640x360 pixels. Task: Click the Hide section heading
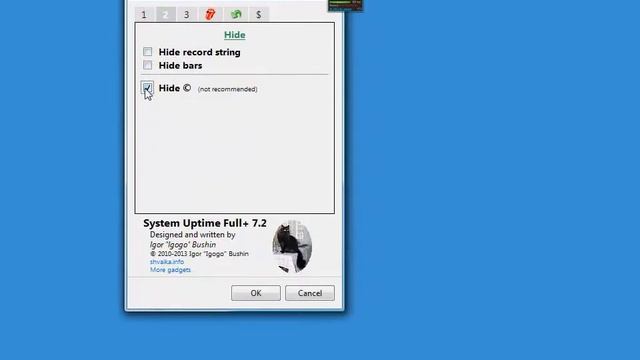click(x=235, y=35)
